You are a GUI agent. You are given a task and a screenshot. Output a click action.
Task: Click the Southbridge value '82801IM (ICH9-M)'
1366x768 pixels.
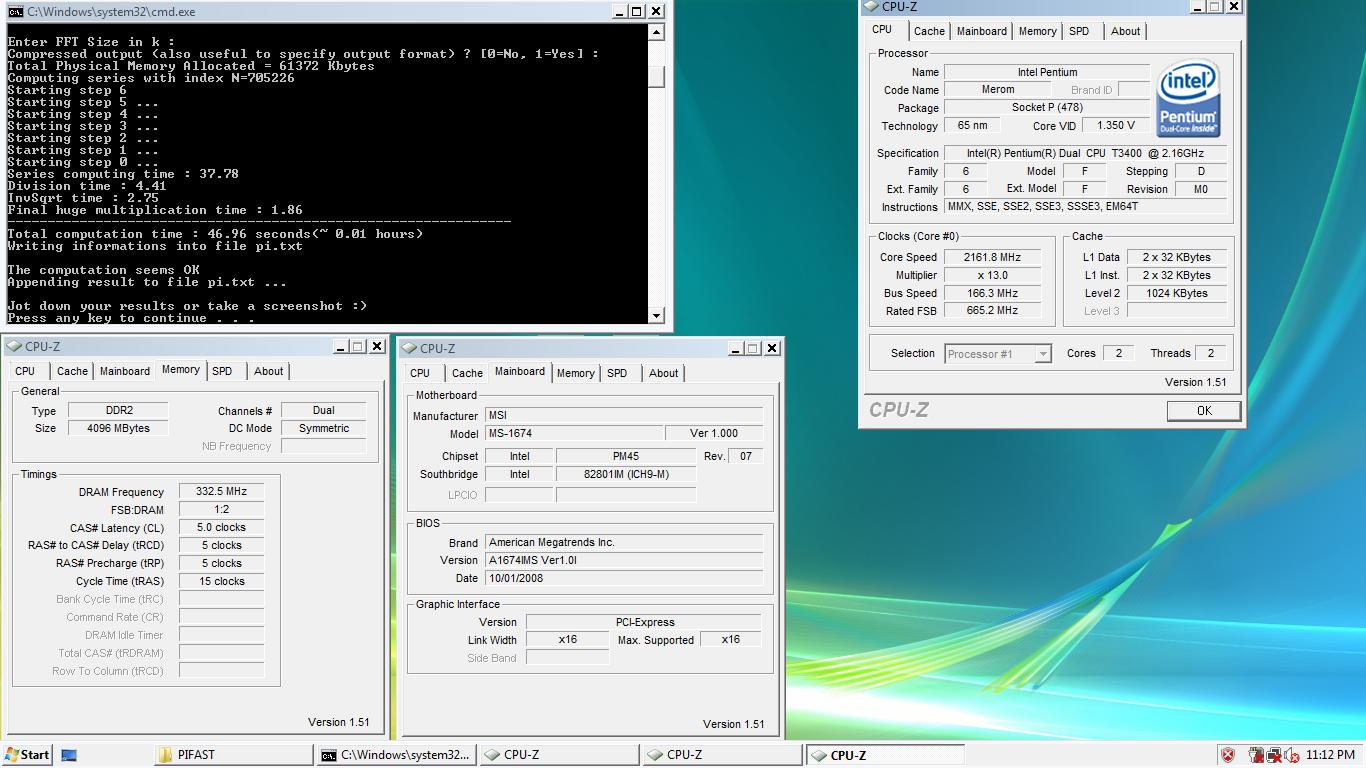click(x=626, y=474)
